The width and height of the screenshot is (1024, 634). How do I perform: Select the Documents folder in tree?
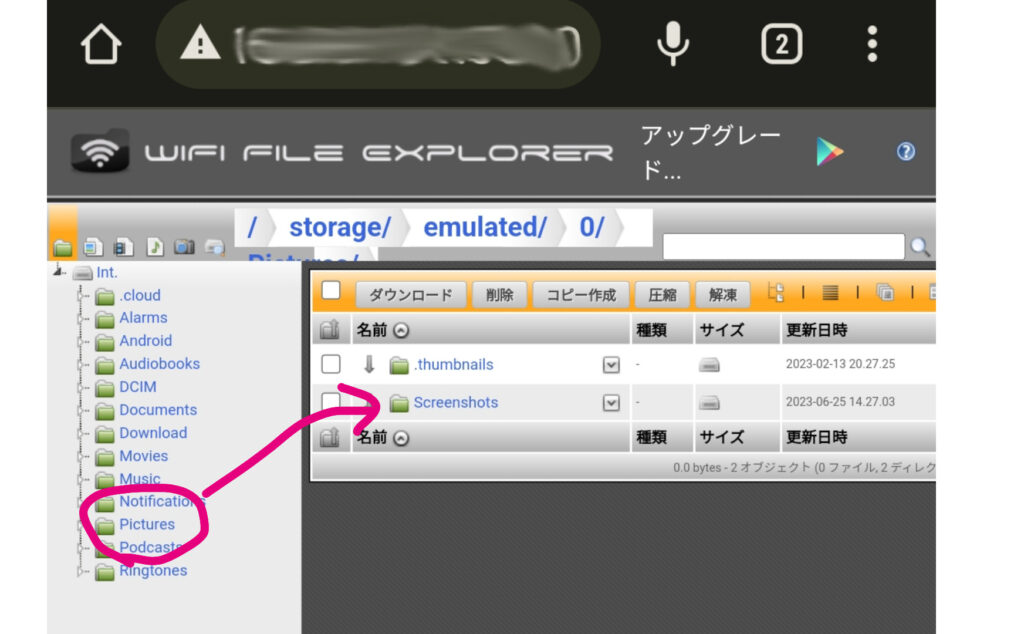pyautogui.click(x=158, y=410)
